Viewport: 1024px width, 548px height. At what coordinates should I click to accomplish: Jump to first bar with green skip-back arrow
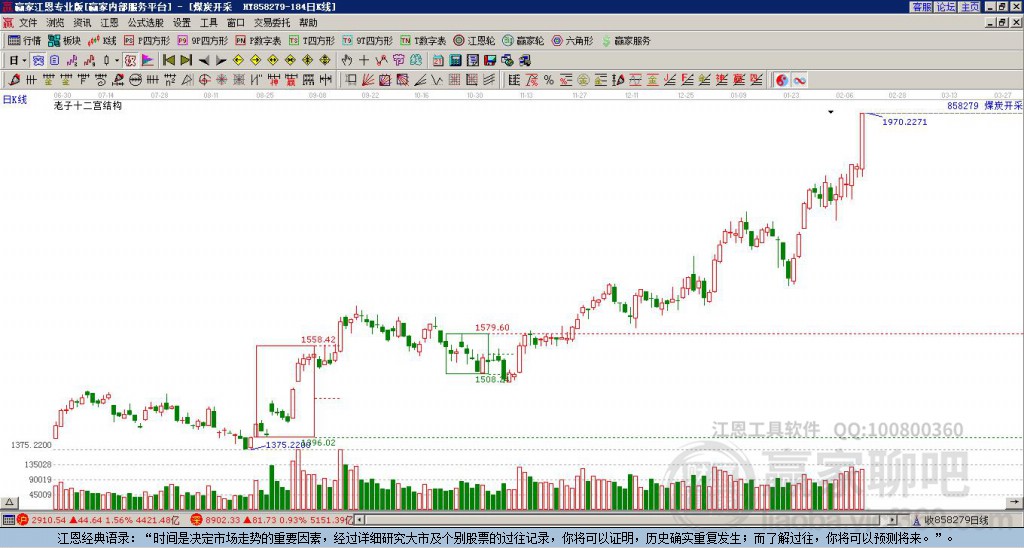point(168,60)
